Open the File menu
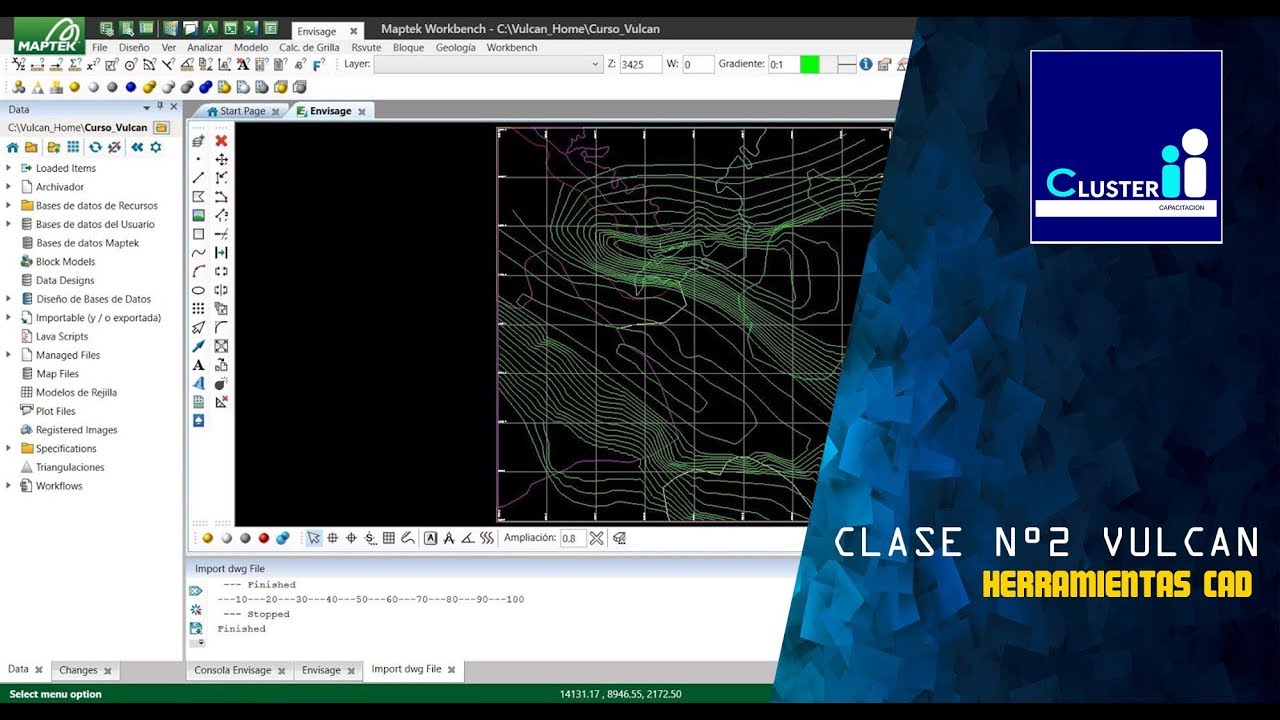The image size is (1280, 720). [100, 47]
